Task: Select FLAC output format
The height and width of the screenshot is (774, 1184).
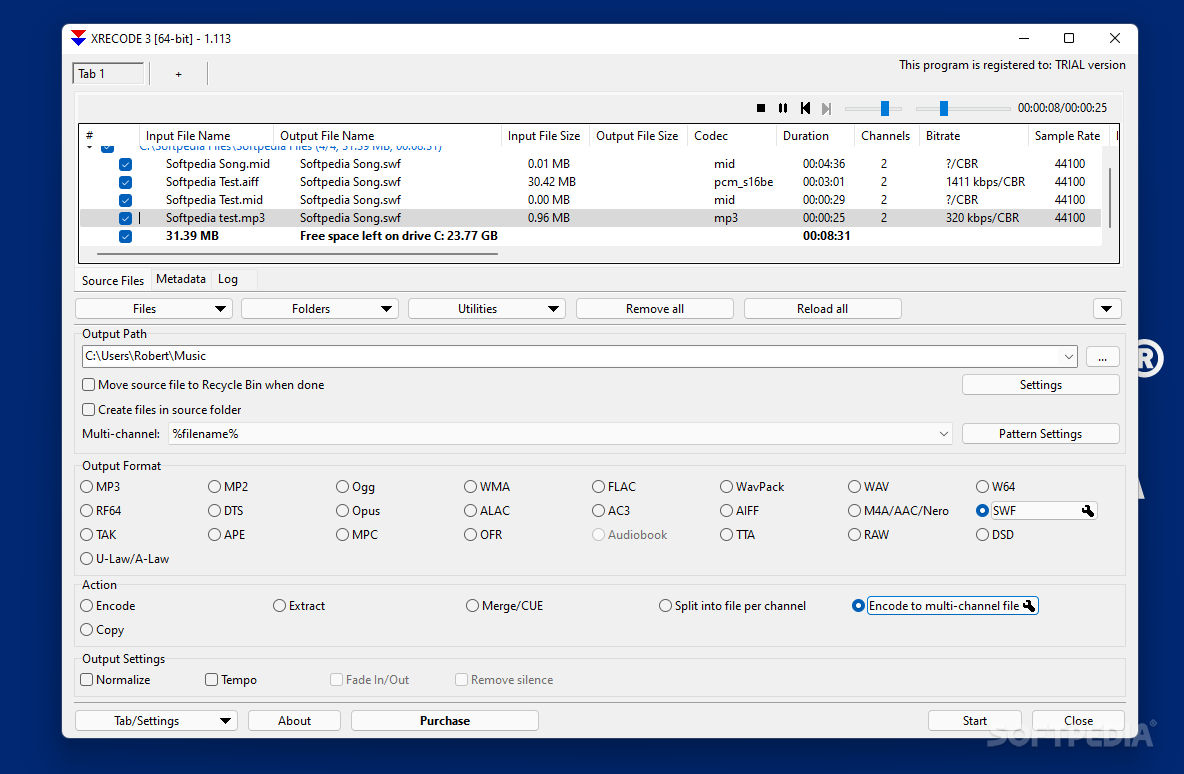Action: (x=599, y=486)
